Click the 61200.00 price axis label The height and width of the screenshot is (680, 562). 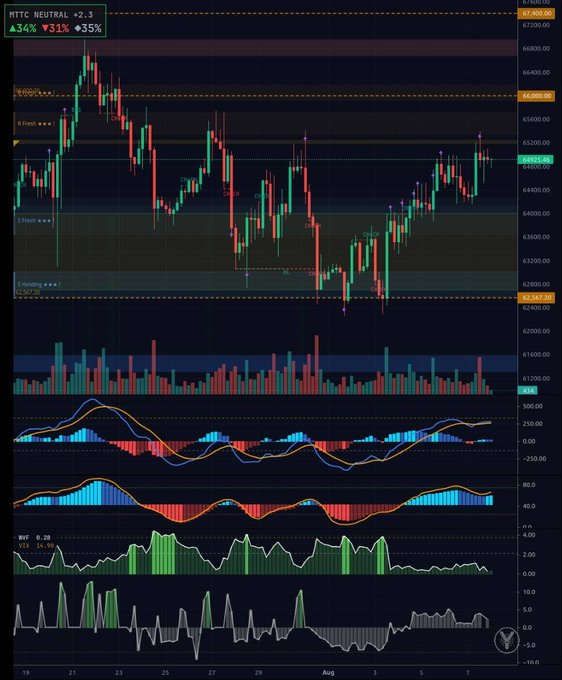click(x=536, y=378)
